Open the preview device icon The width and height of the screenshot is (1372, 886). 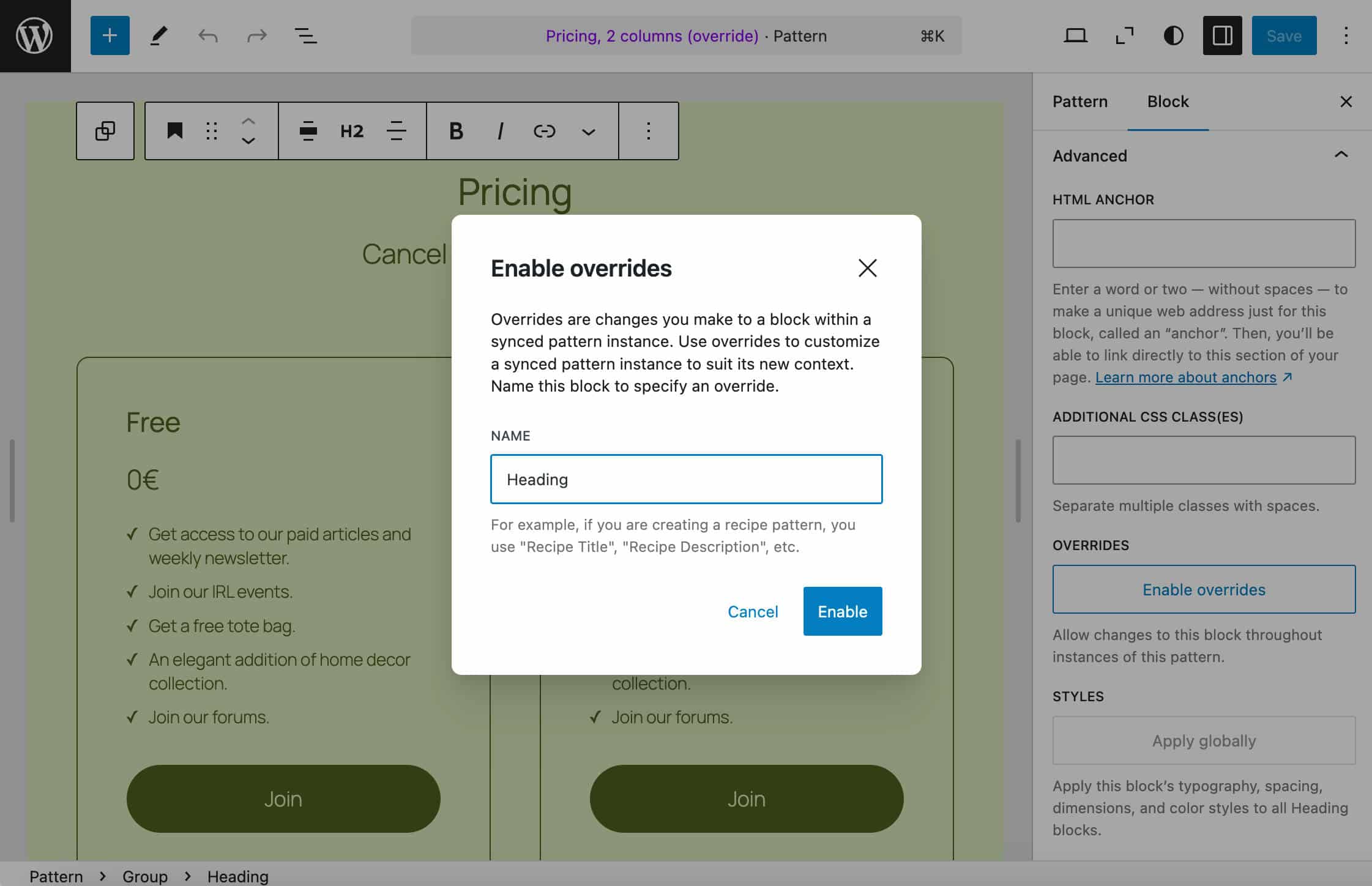[1076, 35]
